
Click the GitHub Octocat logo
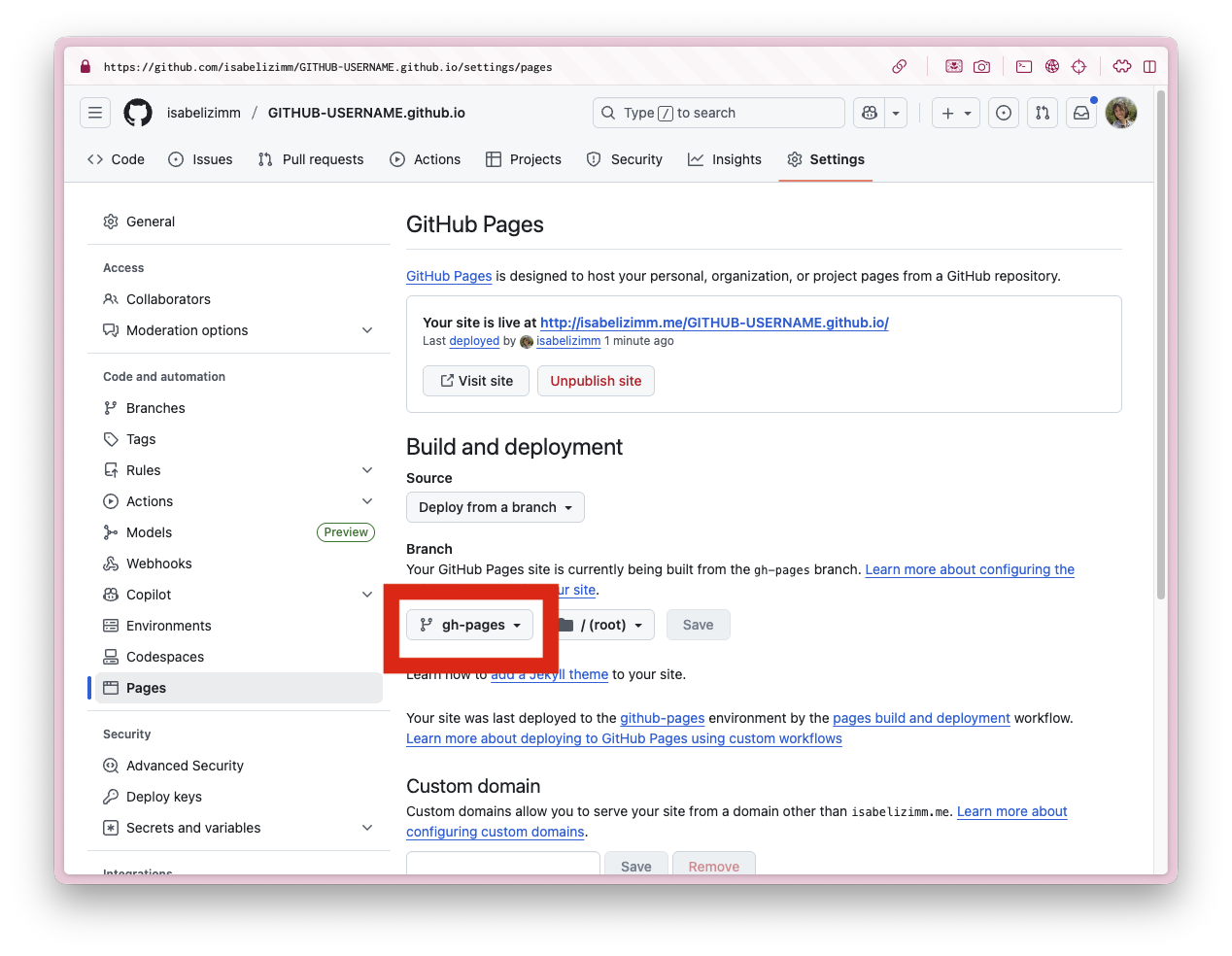138,113
